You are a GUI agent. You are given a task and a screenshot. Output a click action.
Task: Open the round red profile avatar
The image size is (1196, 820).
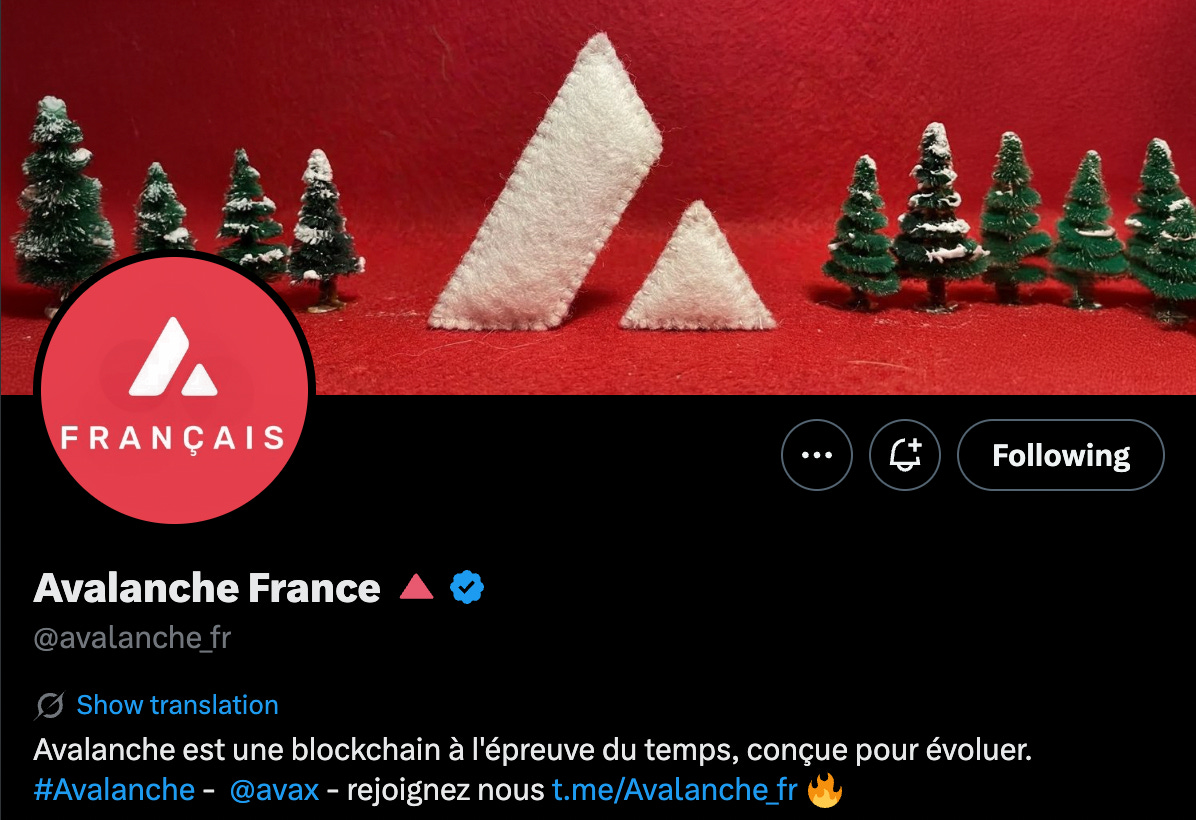(175, 390)
